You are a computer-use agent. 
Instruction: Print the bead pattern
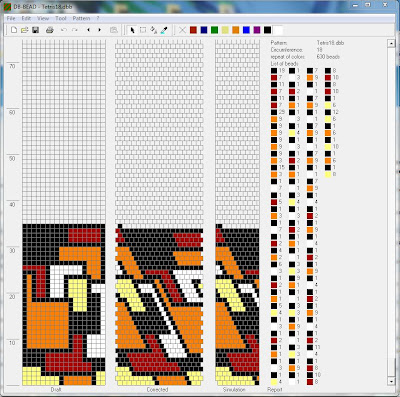50,30
